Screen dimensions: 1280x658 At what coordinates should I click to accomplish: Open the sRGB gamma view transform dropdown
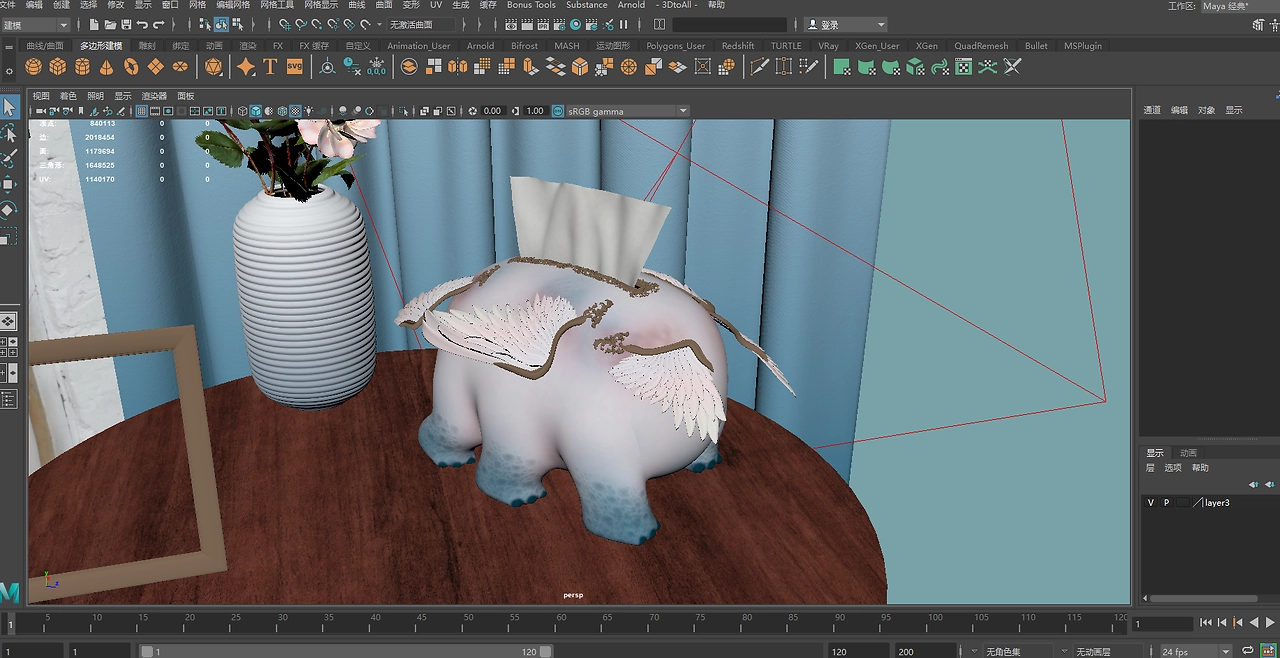coord(628,111)
